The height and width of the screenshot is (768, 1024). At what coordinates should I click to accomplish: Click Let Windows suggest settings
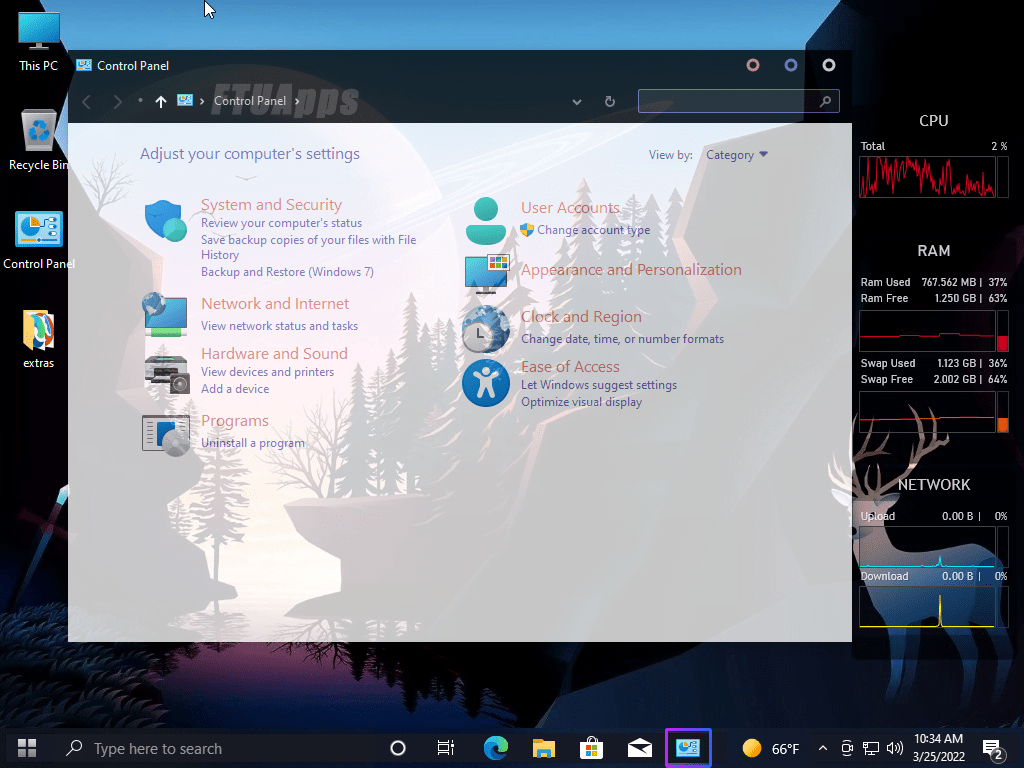click(x=599, y=385)
